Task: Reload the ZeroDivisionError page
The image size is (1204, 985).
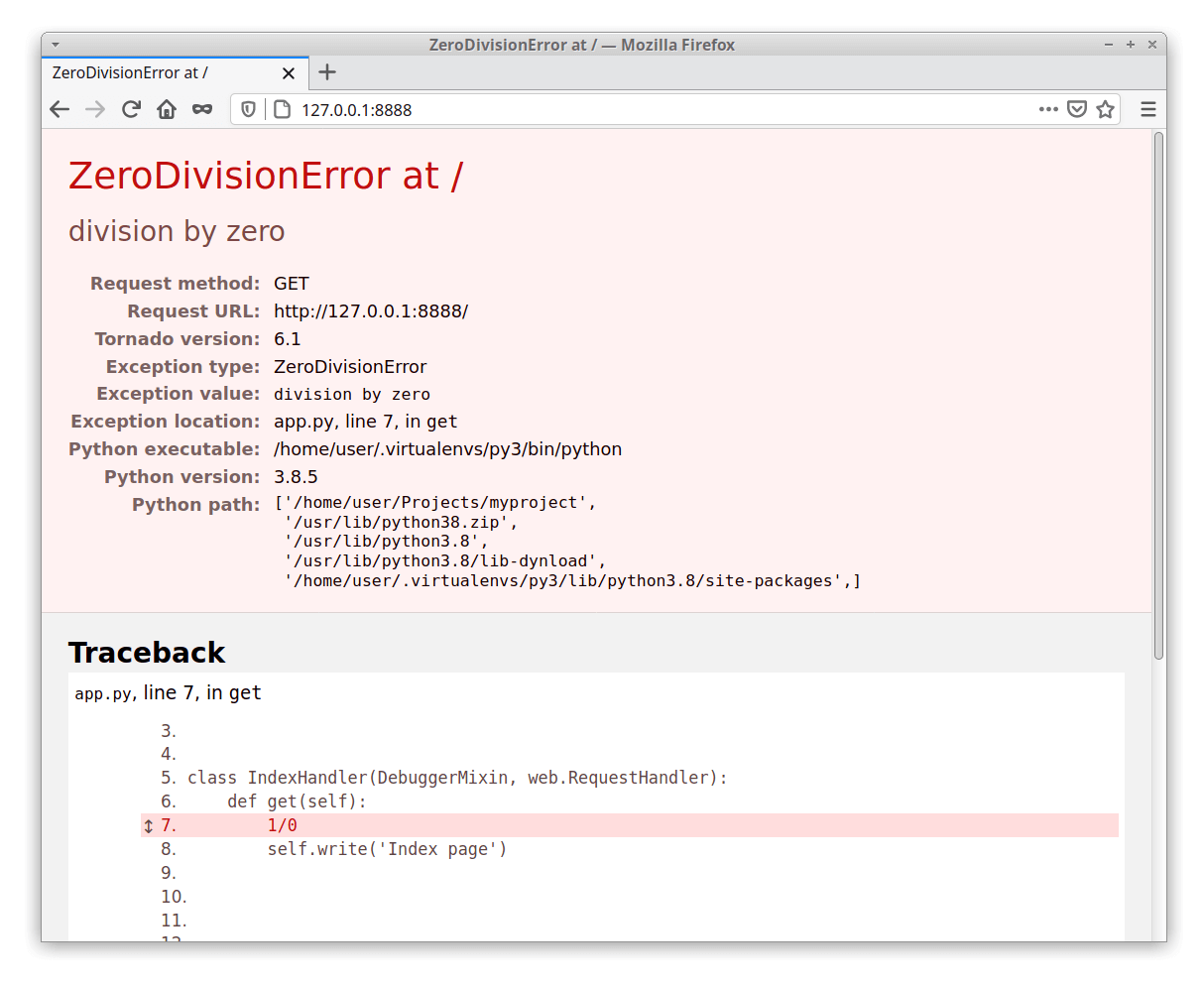Action: (131, 109)
